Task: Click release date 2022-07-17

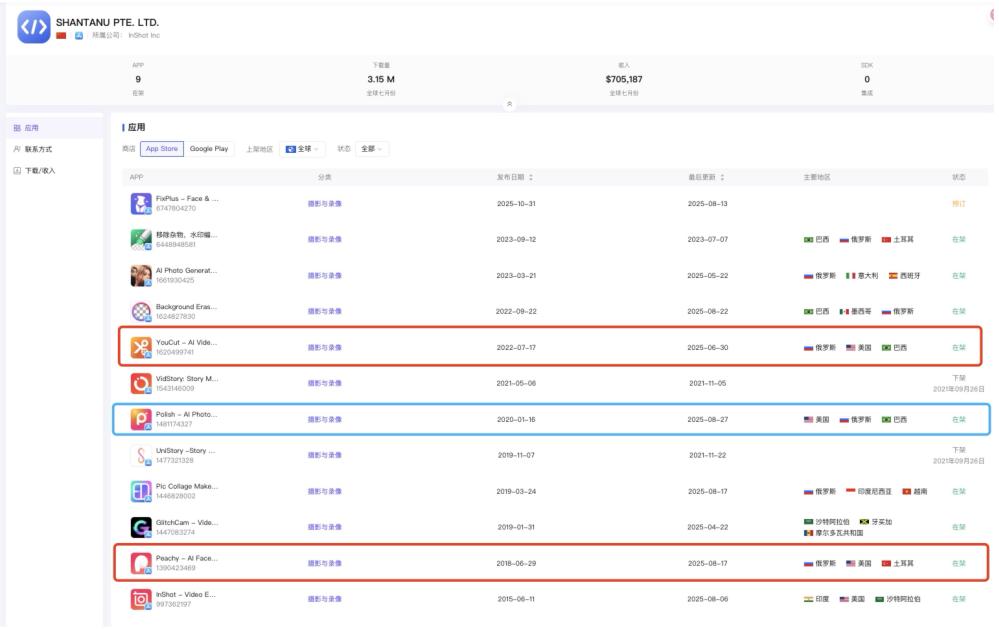Action: [516, 348]
